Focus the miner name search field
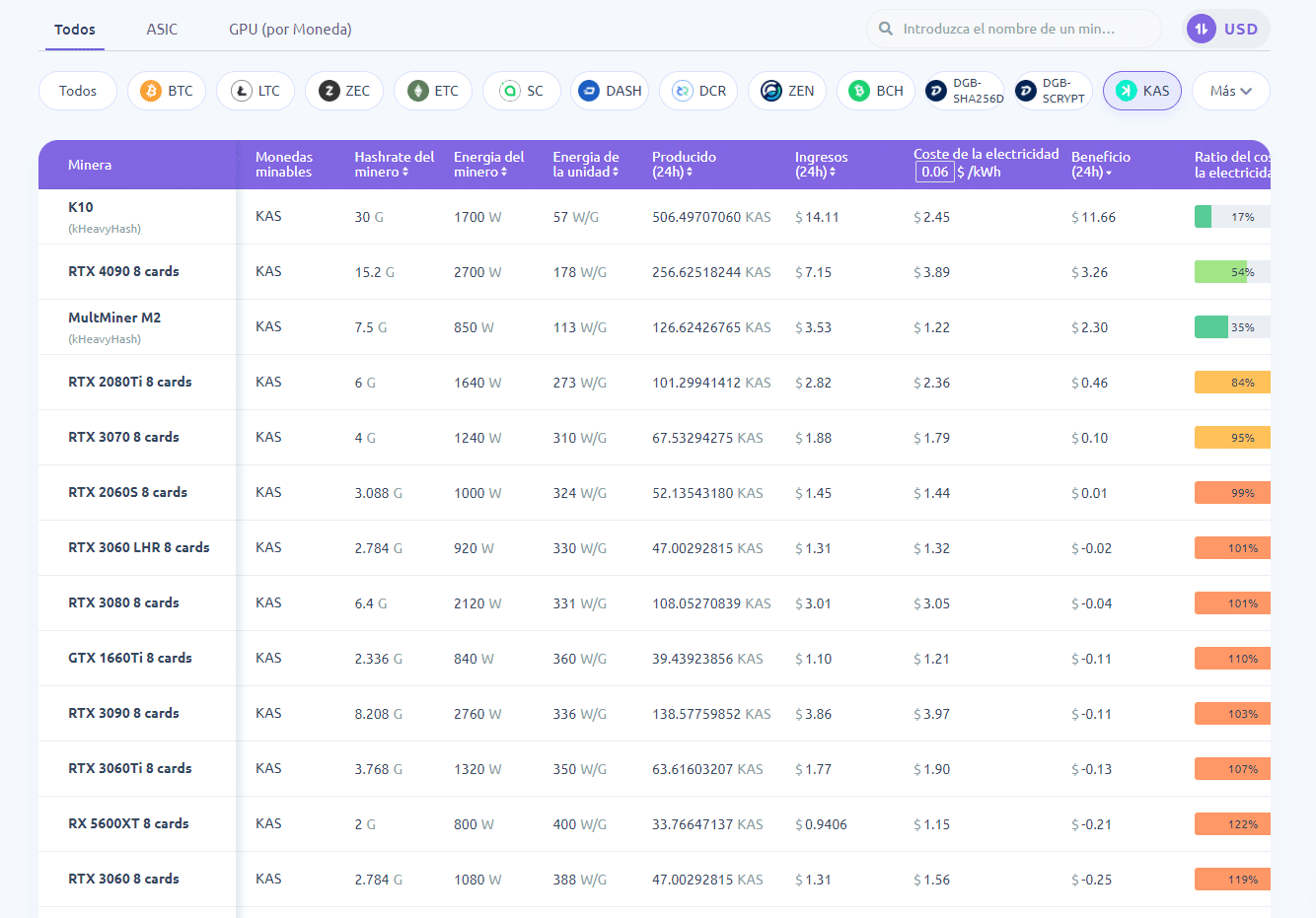 click(x=1014, y=29)
